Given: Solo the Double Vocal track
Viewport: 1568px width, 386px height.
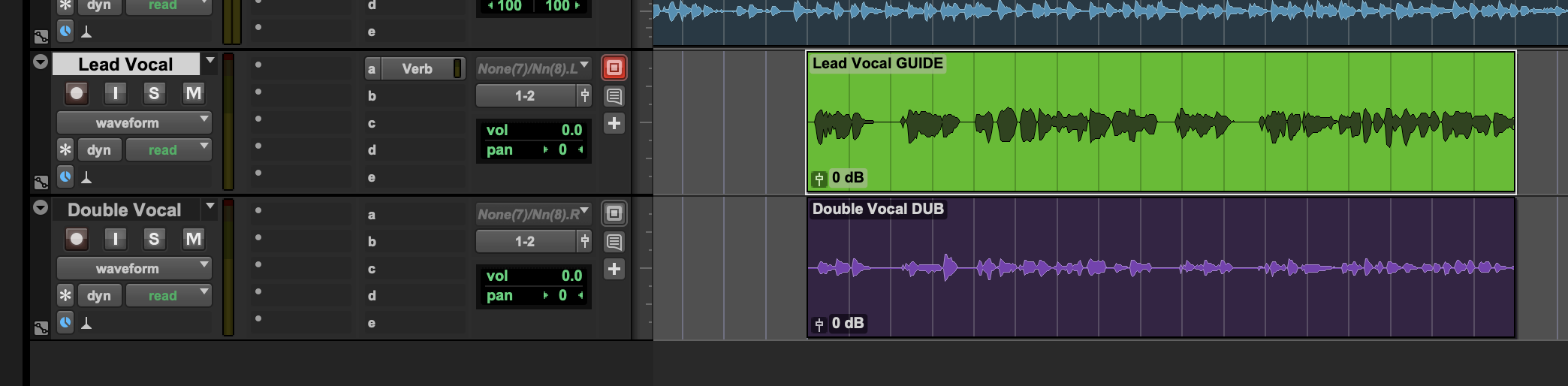Looking at the screenshot, I should pos(154,239).
